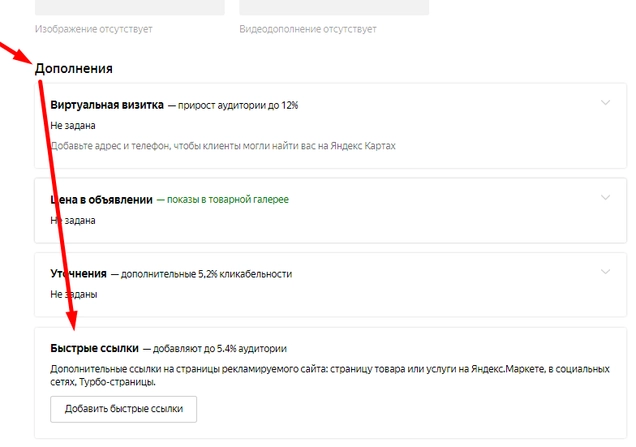
Task: Click Не задана status under Цена в объявлении
Action: (73, 221)
